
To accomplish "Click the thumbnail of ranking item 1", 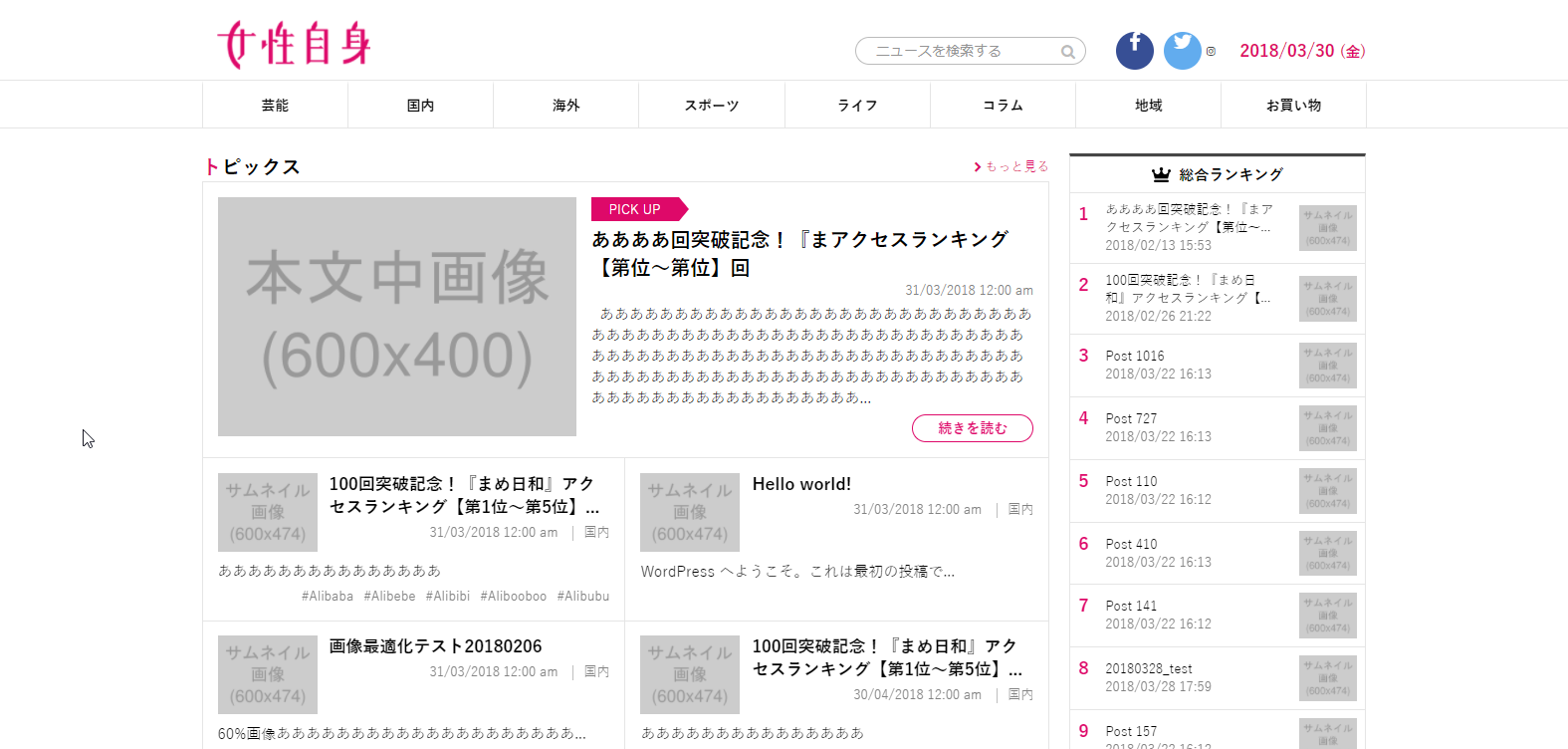I will tap(1328, 228).
